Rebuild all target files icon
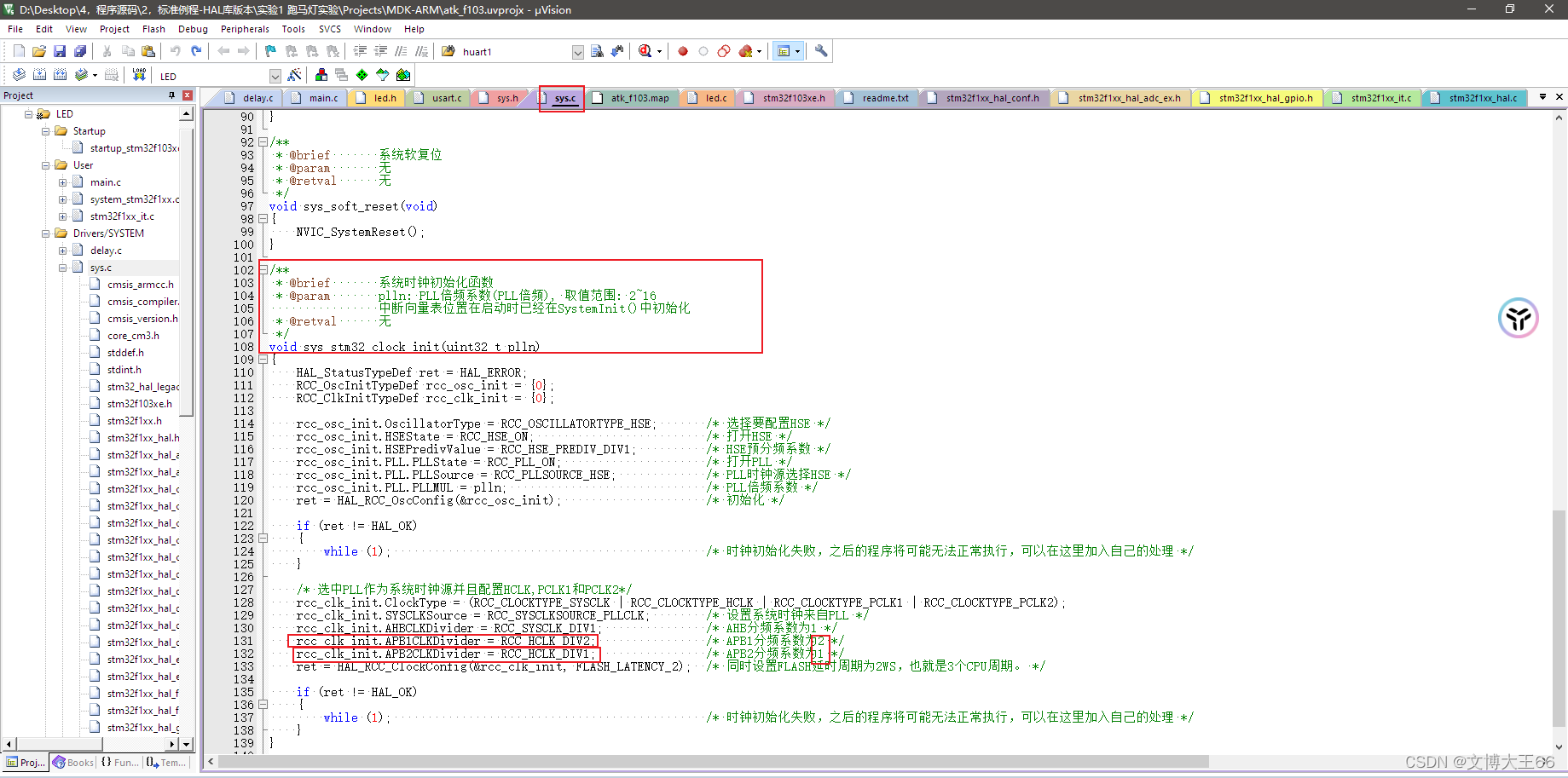This screenshot has width=1568, height=778. pos(60,75)
